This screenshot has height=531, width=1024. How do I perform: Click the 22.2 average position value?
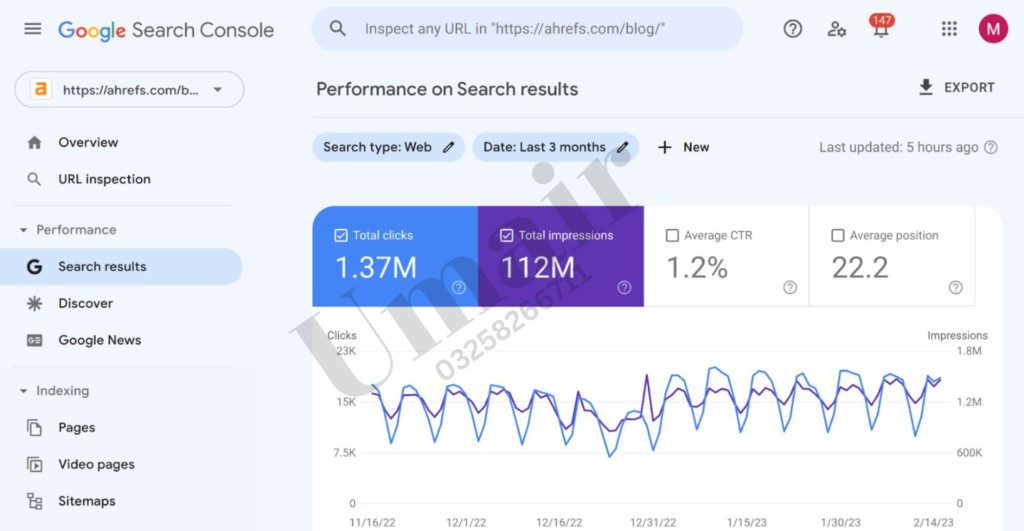click(x=860, y=267)
